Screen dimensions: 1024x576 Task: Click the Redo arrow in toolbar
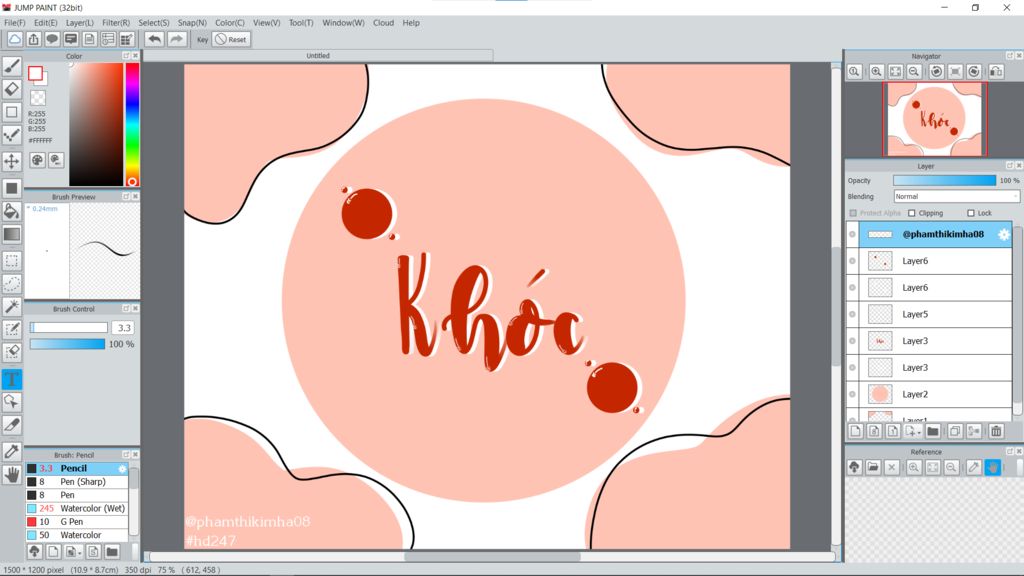click(176, 39)
